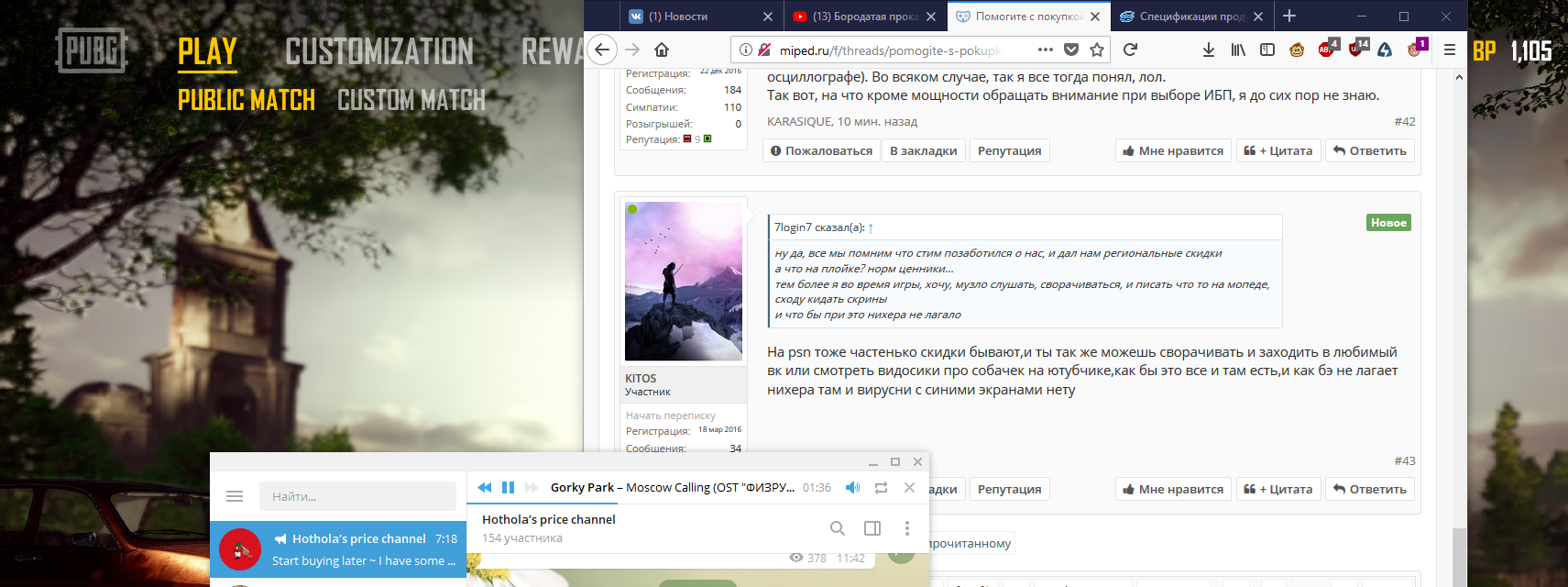Viewport: 1568px width, 587px height.
Task: Open a new browser tab with plus
Action: [1289, 16]
